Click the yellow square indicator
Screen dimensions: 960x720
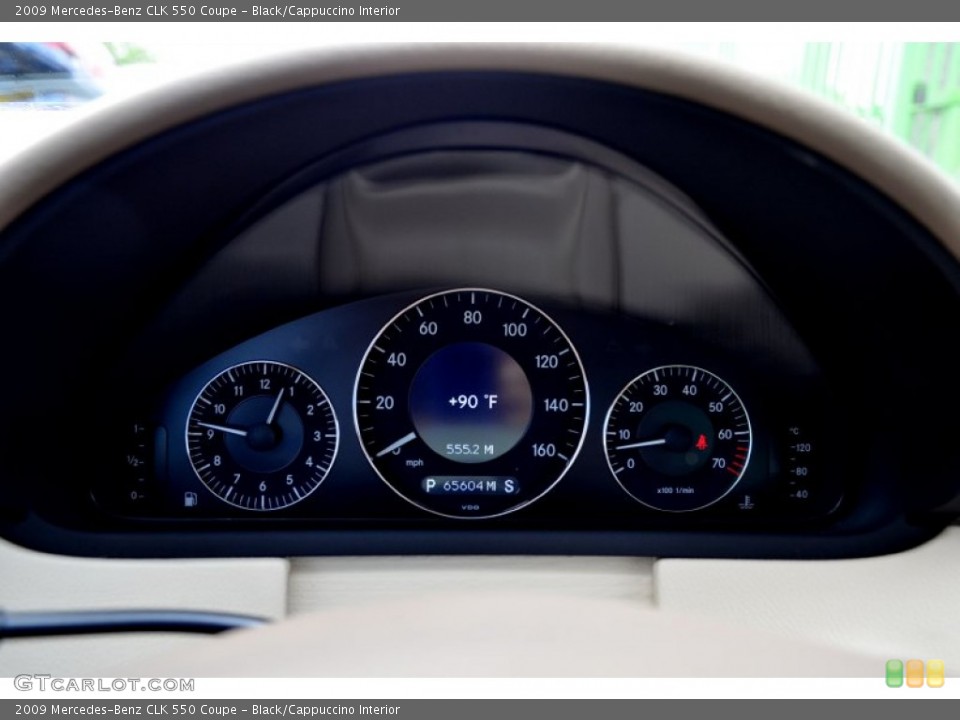(935, 673)
